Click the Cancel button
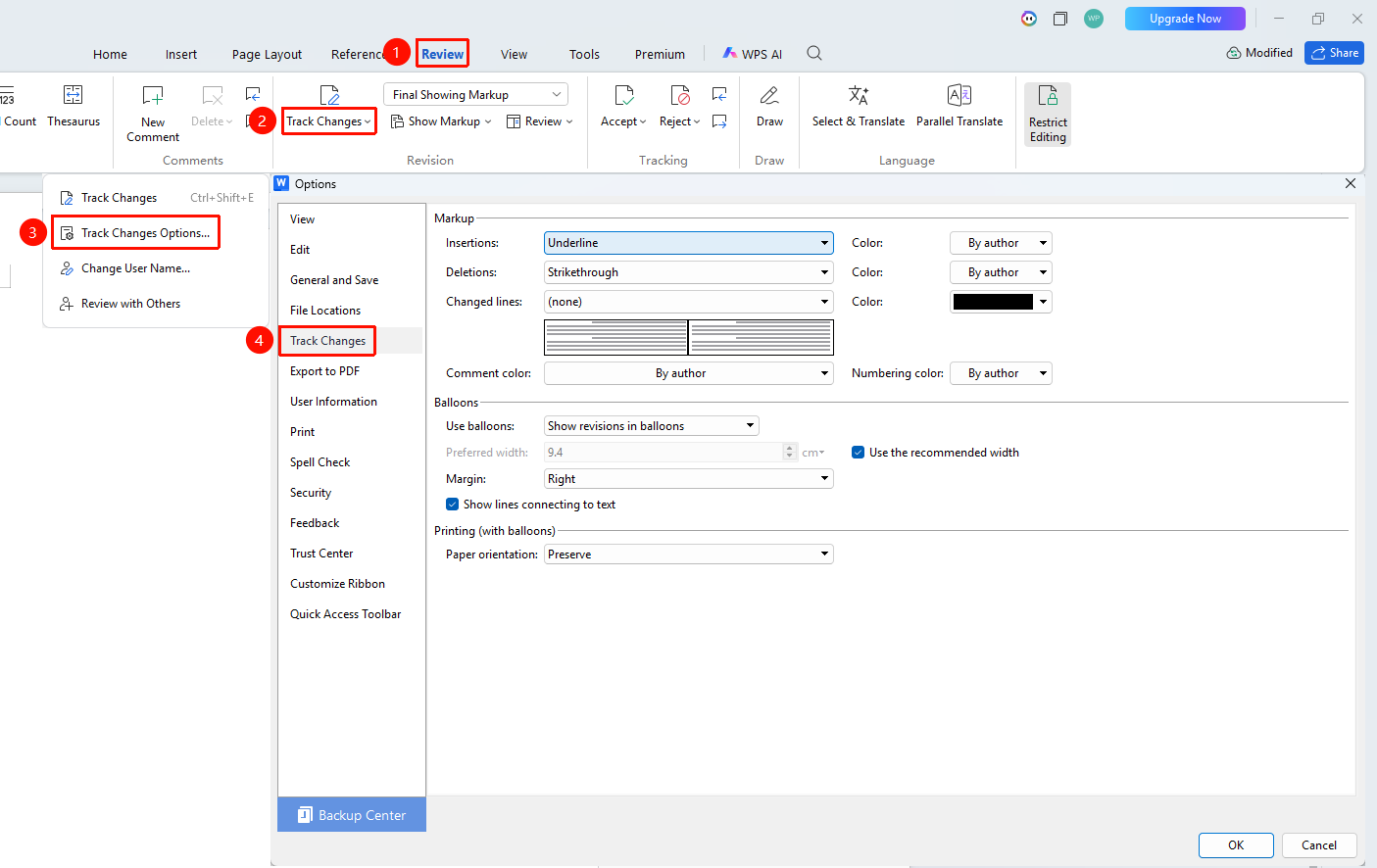The width and height of the screenshot is (1377, 868). [1319, 844]
